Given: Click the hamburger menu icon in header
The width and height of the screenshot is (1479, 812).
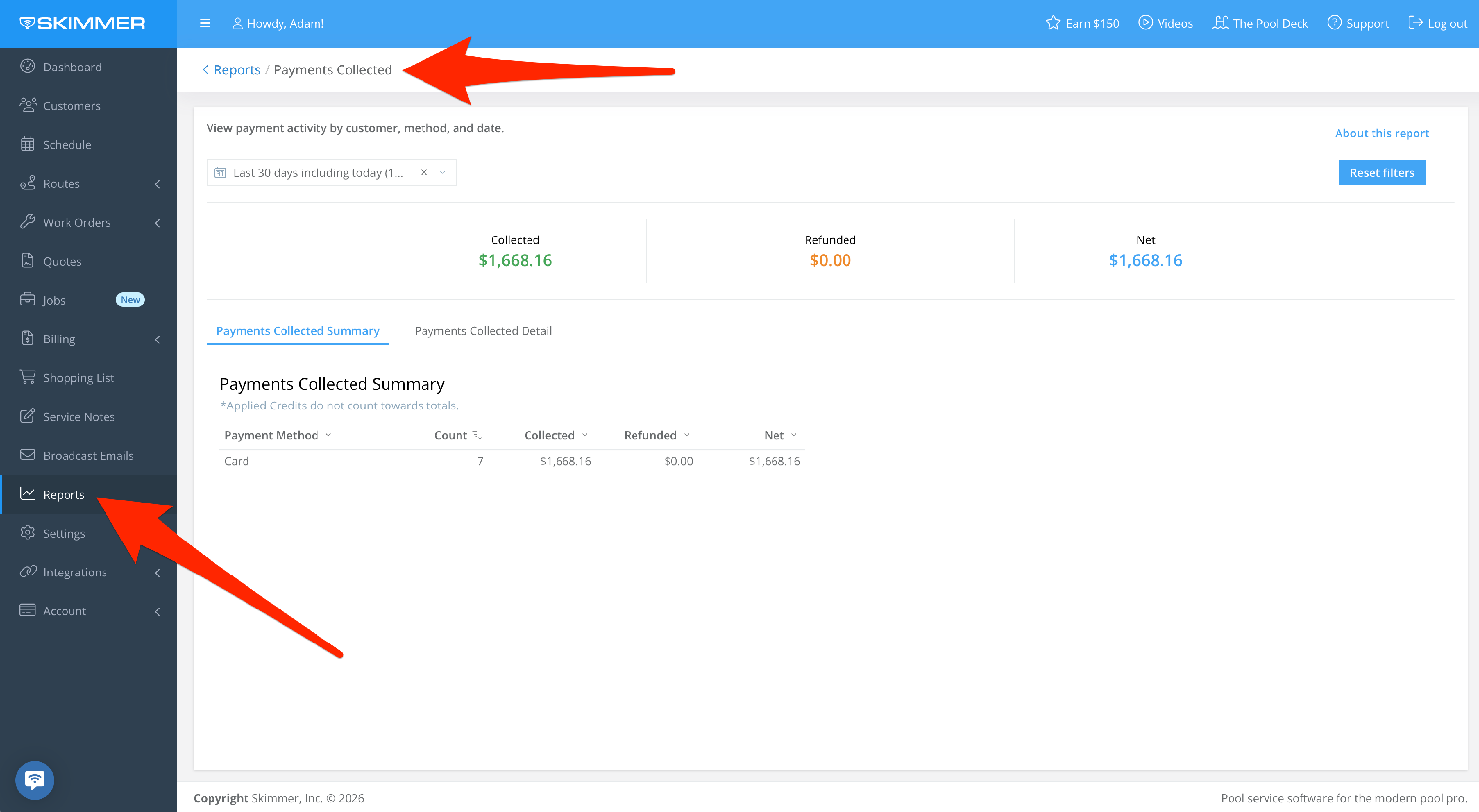Looking at the screenshot, I should [x=205, y=24].
